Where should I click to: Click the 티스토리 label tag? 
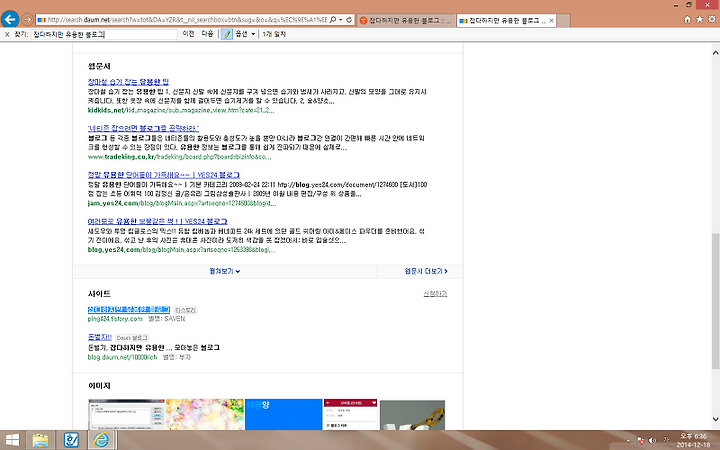pos(186,310)
